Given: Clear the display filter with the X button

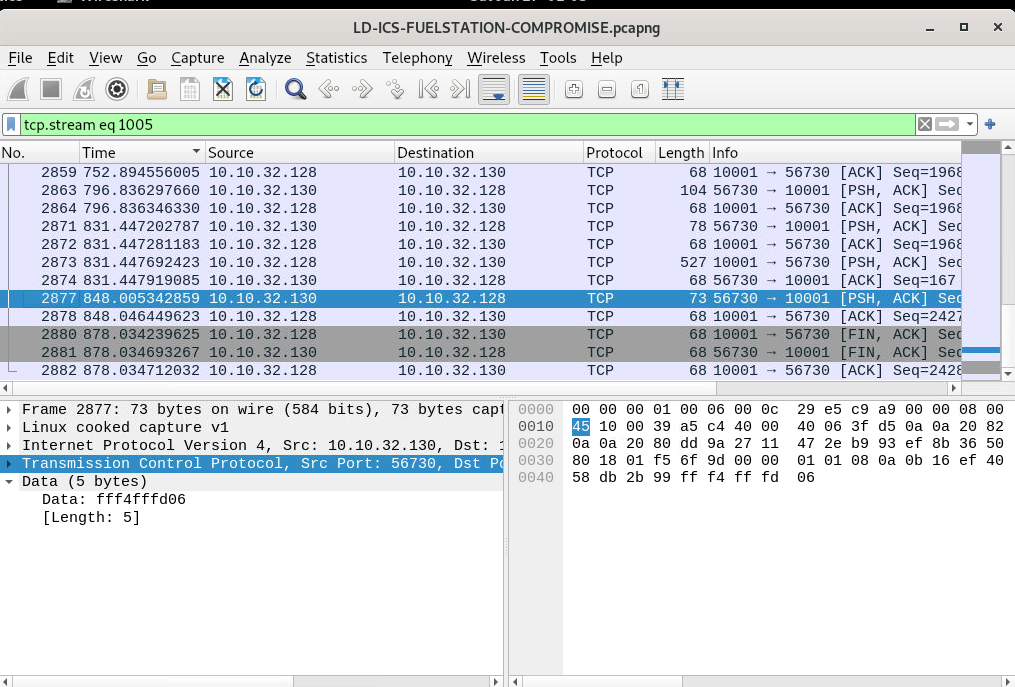Looking at the screenshot, I should tap(925, 125).
